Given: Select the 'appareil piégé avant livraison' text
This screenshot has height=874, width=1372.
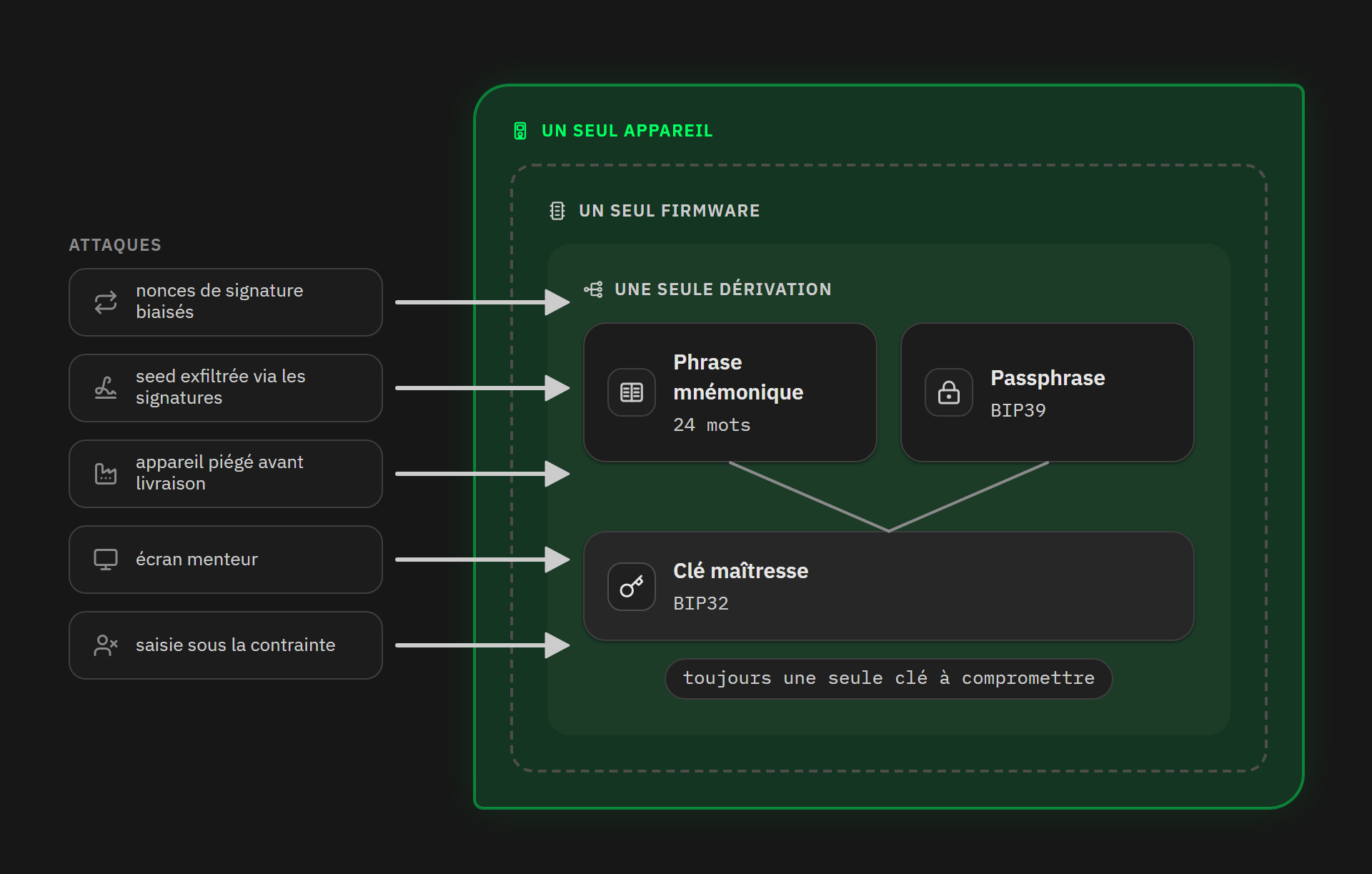Looking at the screenshot, I should [219, 473].
